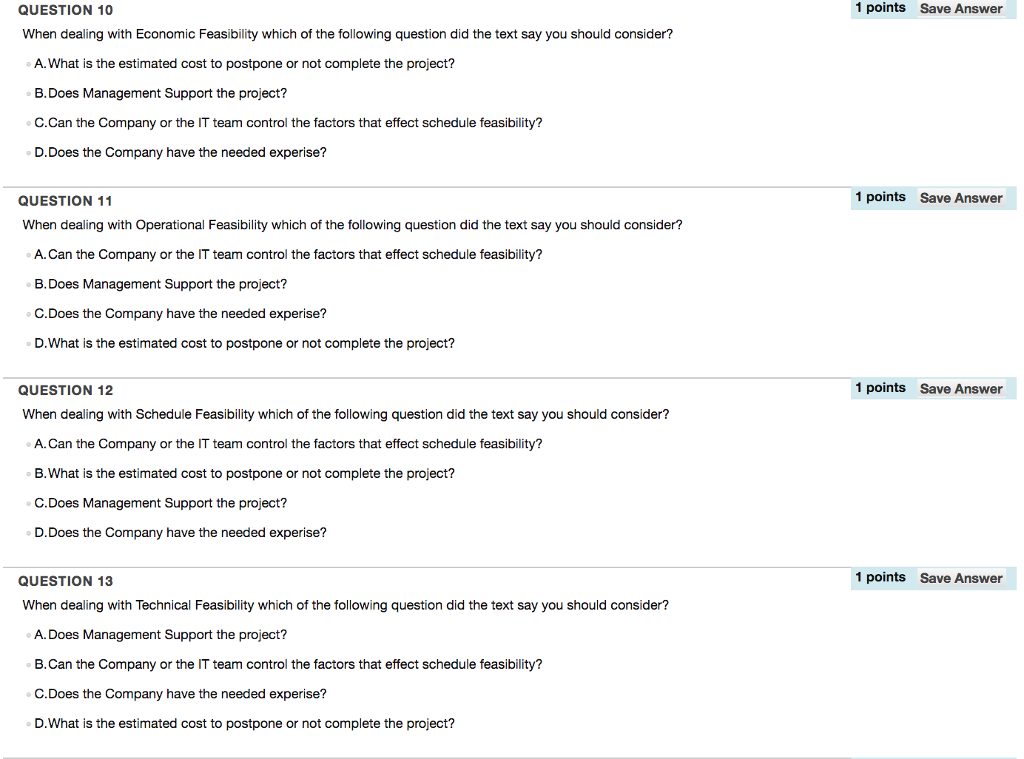Pick answer D in Question 12
Viewport: 1024px width, 759px height.
[x=28, y=532]
